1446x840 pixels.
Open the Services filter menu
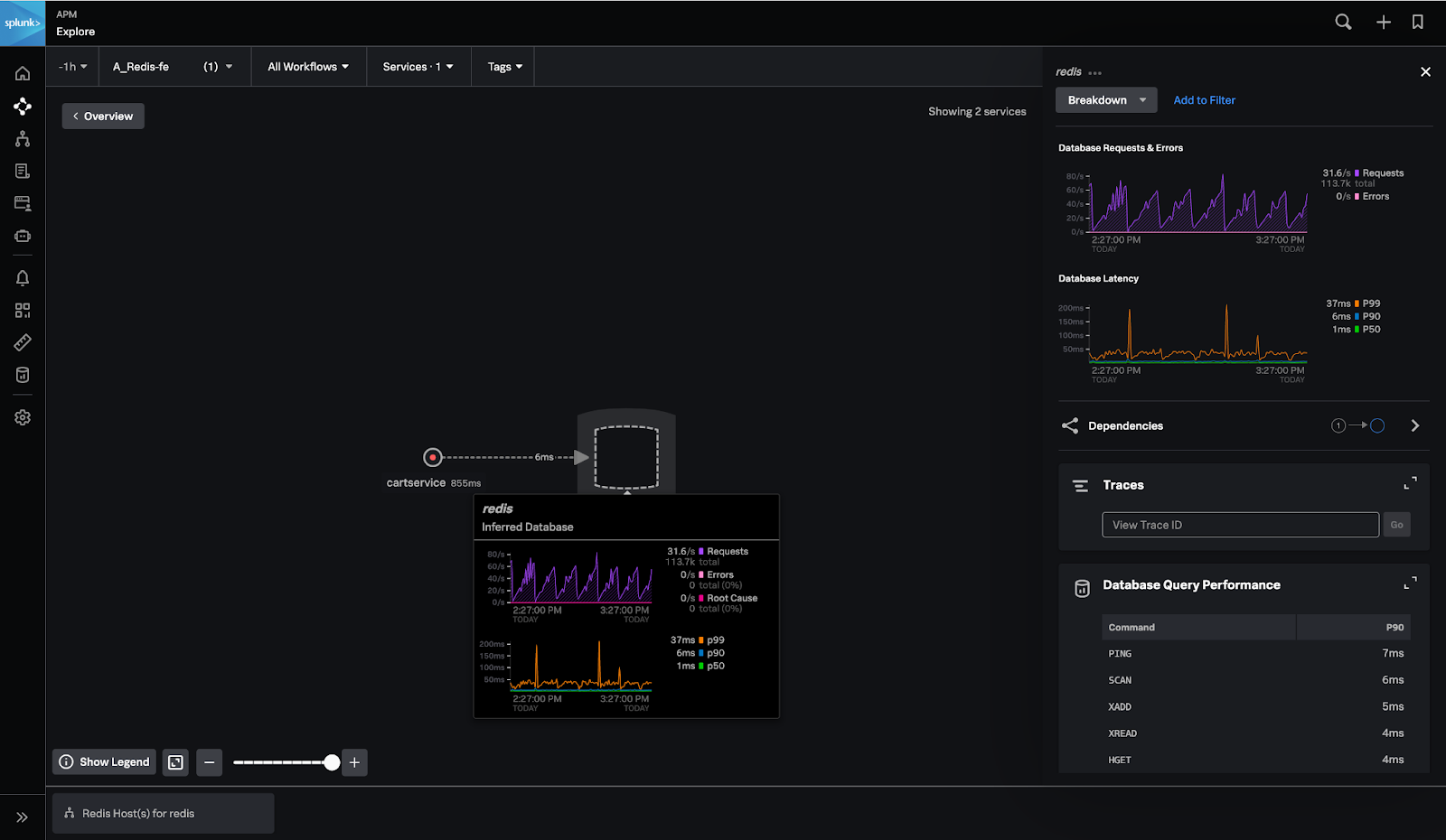[417, 66]
